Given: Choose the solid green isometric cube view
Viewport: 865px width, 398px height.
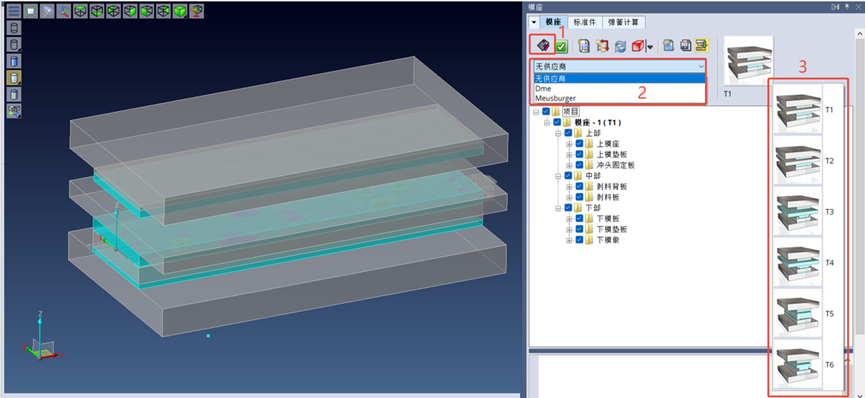Looking at the screenshot, I should coord(180,11).
